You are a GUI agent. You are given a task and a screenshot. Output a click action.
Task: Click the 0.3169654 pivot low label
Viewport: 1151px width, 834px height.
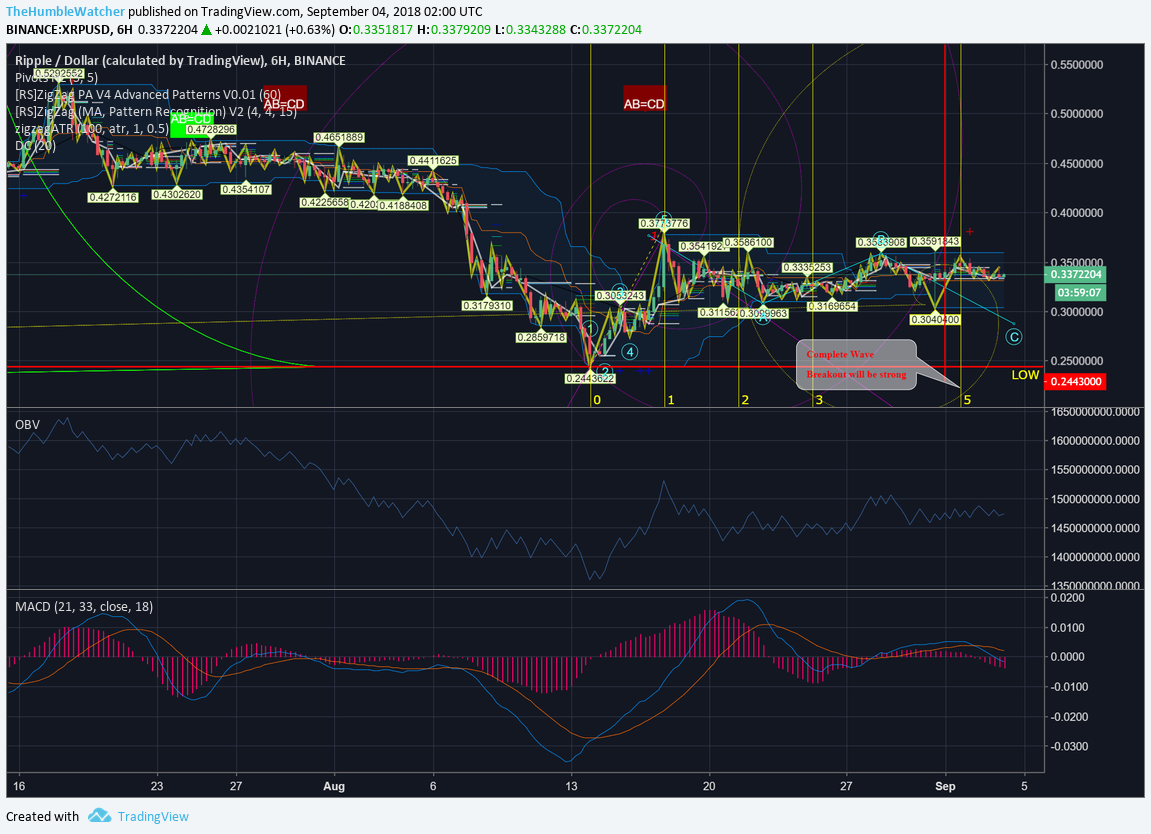pyautogui.click(x=832, y=306)
